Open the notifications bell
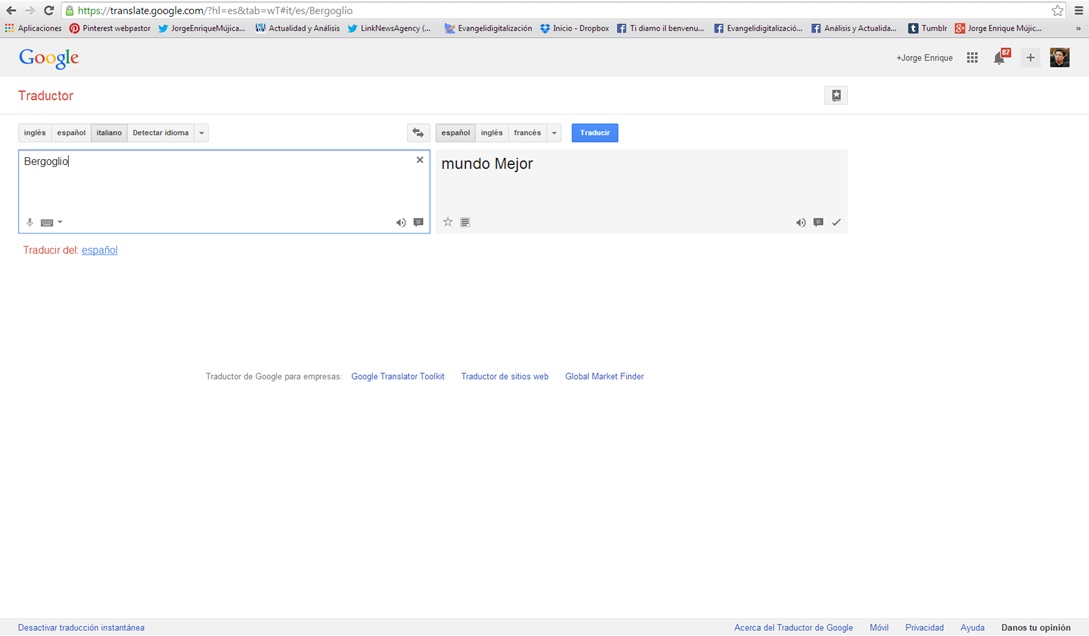The height and width of the screenshot is (636, 1089). pos(999,58)
